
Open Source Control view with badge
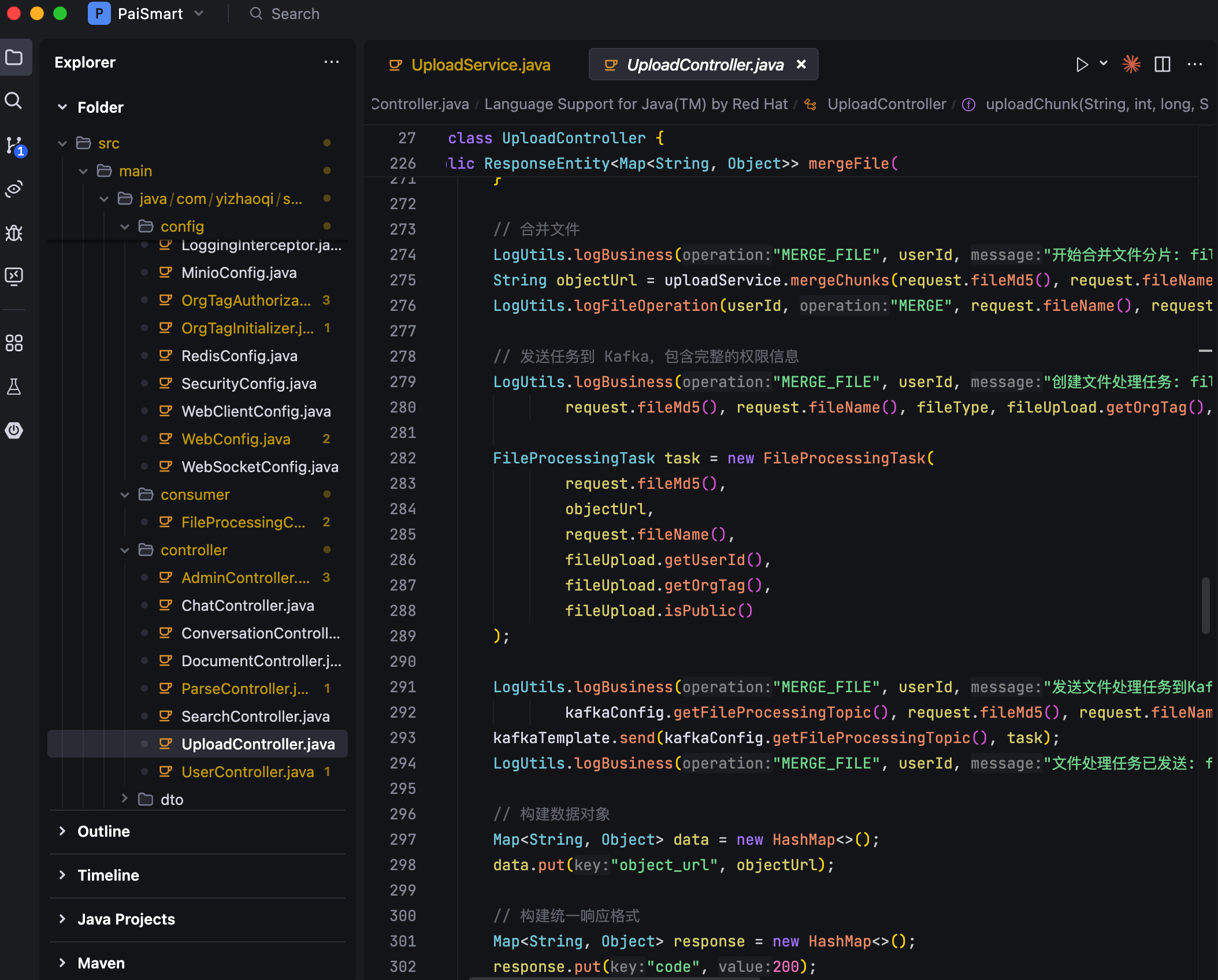click(x=14, y=146)
